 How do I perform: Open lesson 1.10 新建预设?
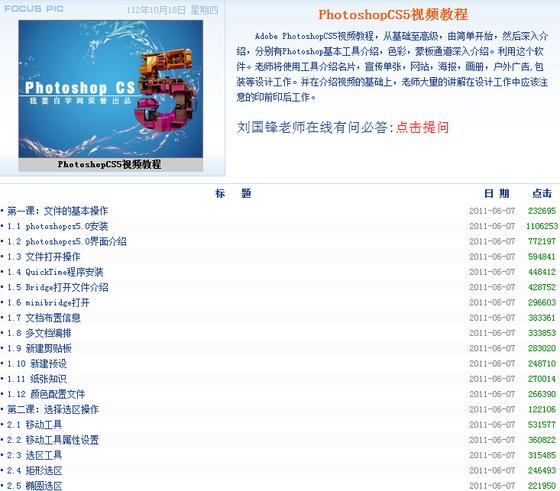point(37,364)
